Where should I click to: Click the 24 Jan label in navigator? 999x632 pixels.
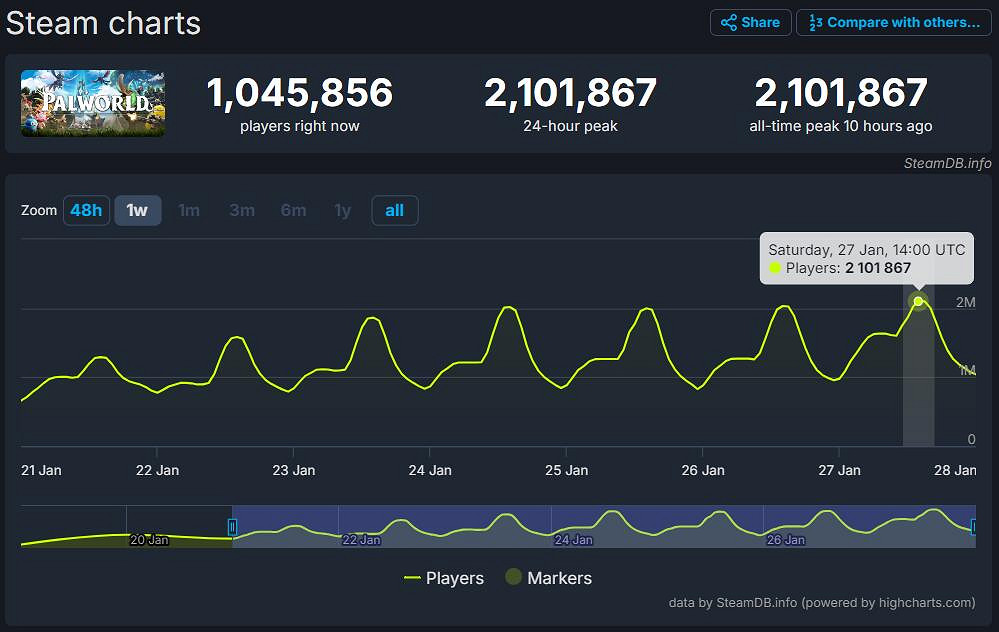(x=574, y=540)
